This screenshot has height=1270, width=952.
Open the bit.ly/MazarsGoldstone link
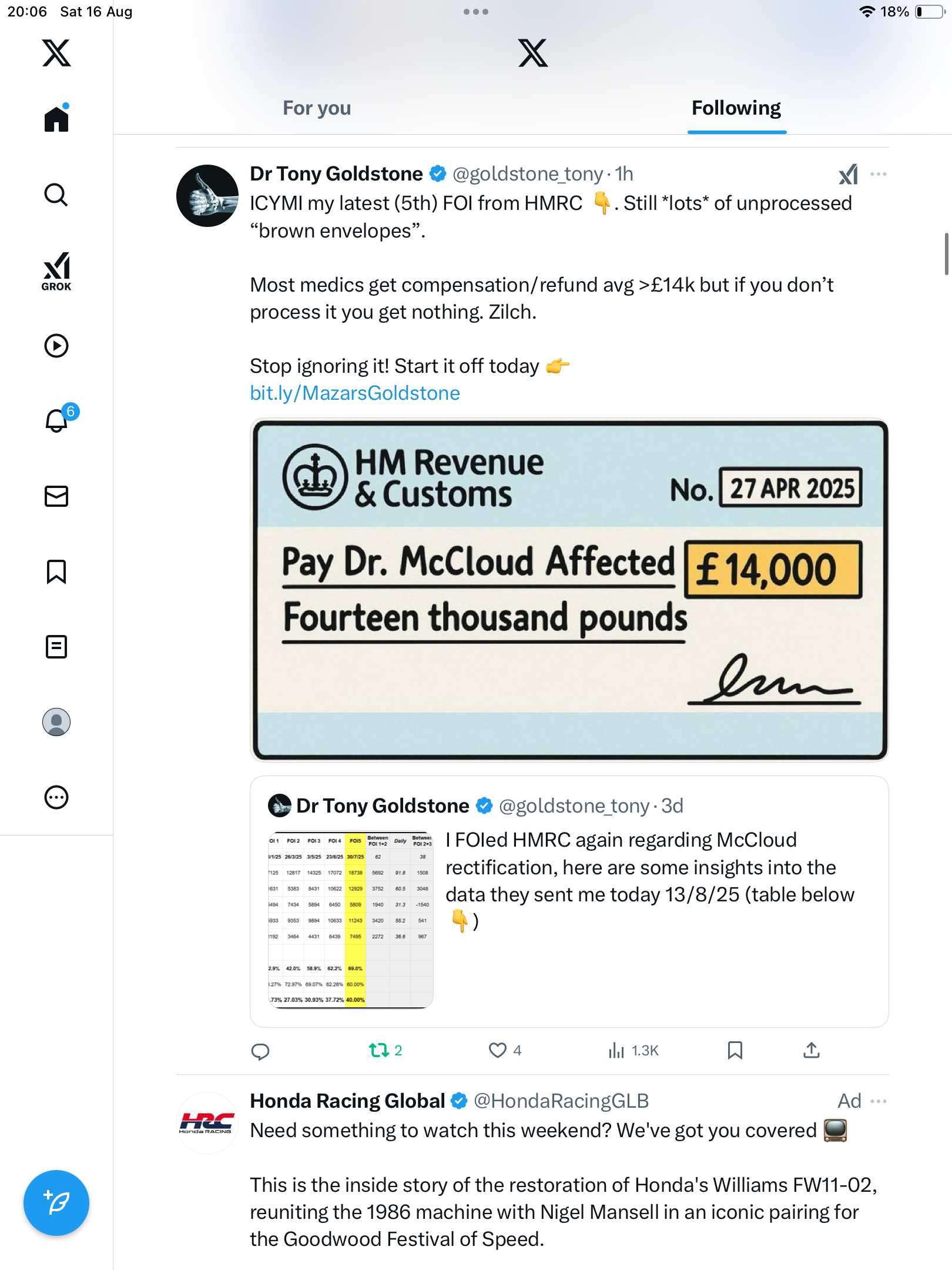(x=355, y=393)
